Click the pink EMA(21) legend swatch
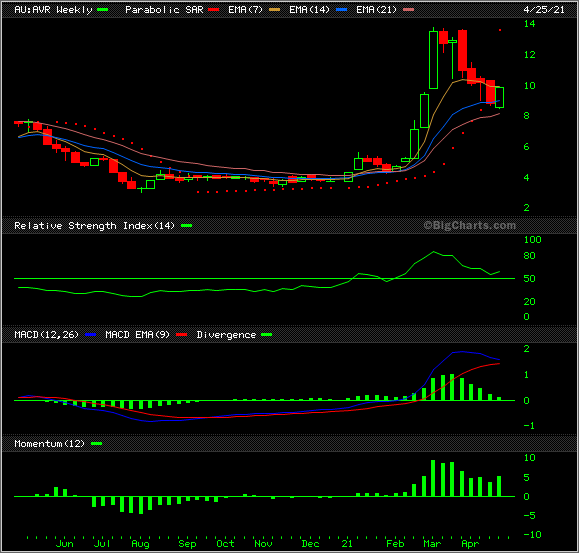Image resolution: width=579 pixels, height=553 pixels. click(x=408, y=10)
